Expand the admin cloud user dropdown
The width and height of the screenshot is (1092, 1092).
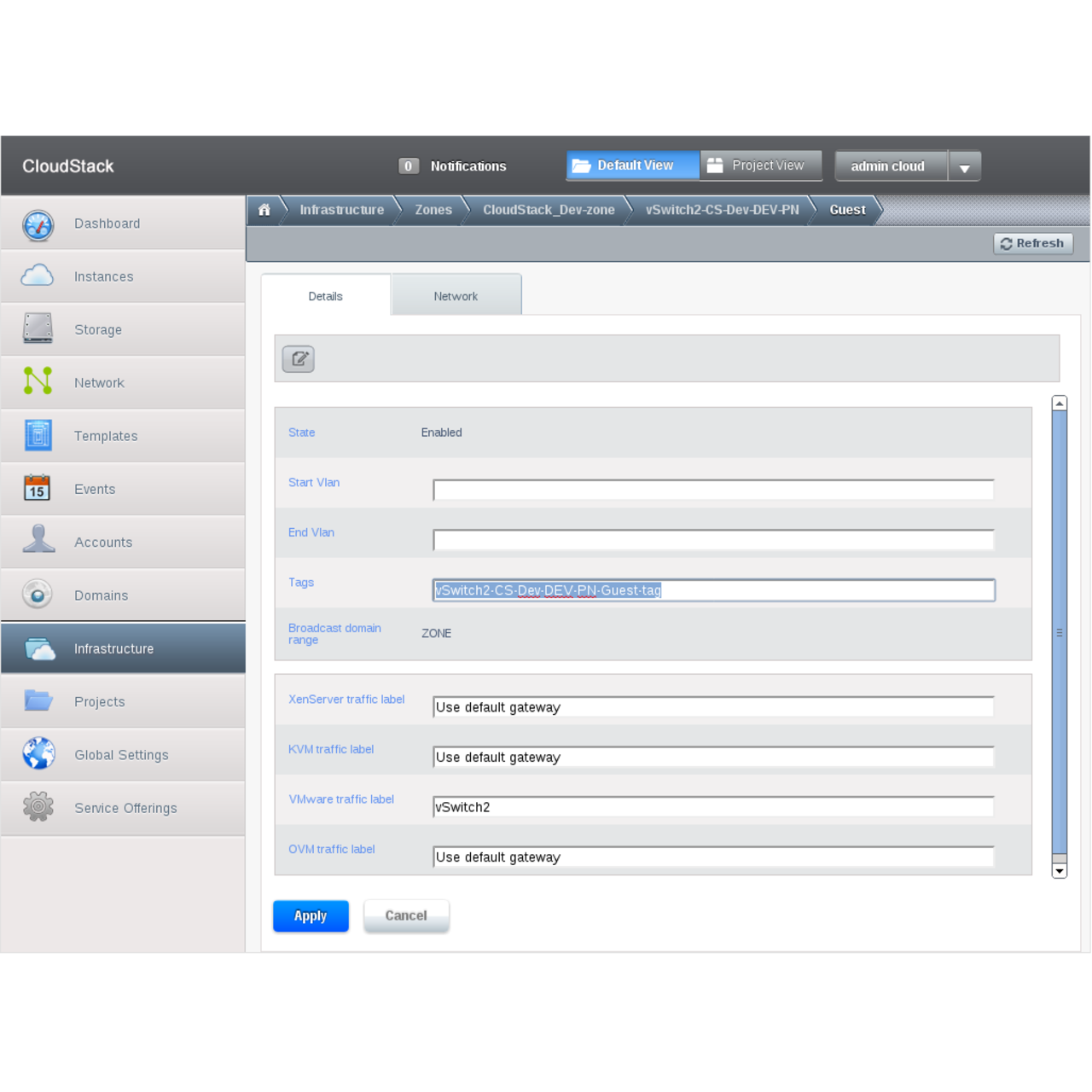(x=964, y=167)
